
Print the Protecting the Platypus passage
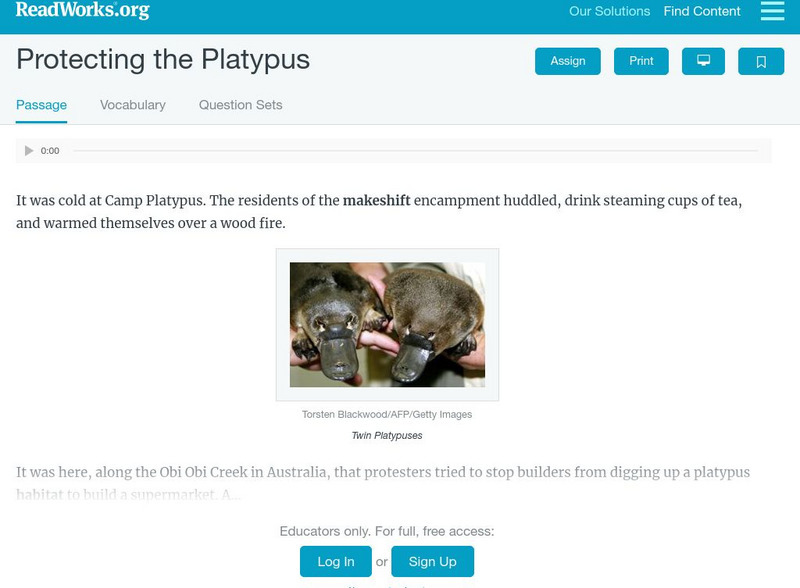[641, 60]
